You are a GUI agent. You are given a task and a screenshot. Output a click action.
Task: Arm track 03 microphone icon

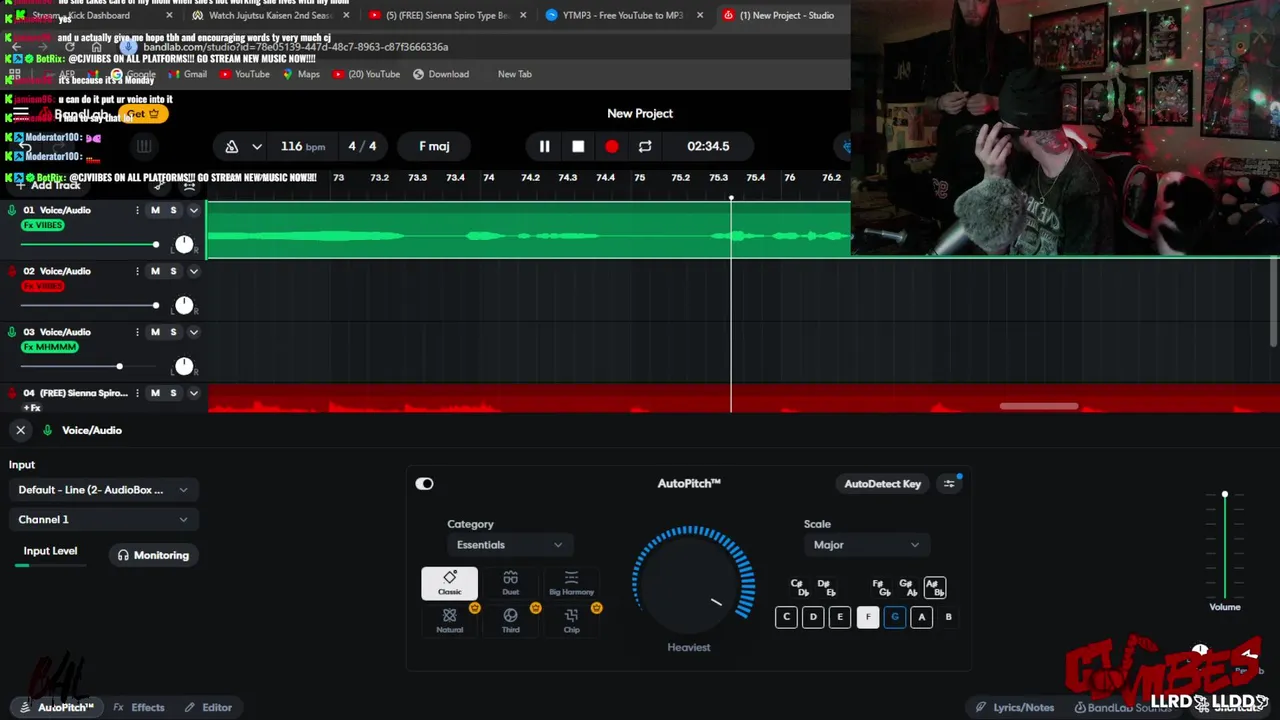click(12, 332)
